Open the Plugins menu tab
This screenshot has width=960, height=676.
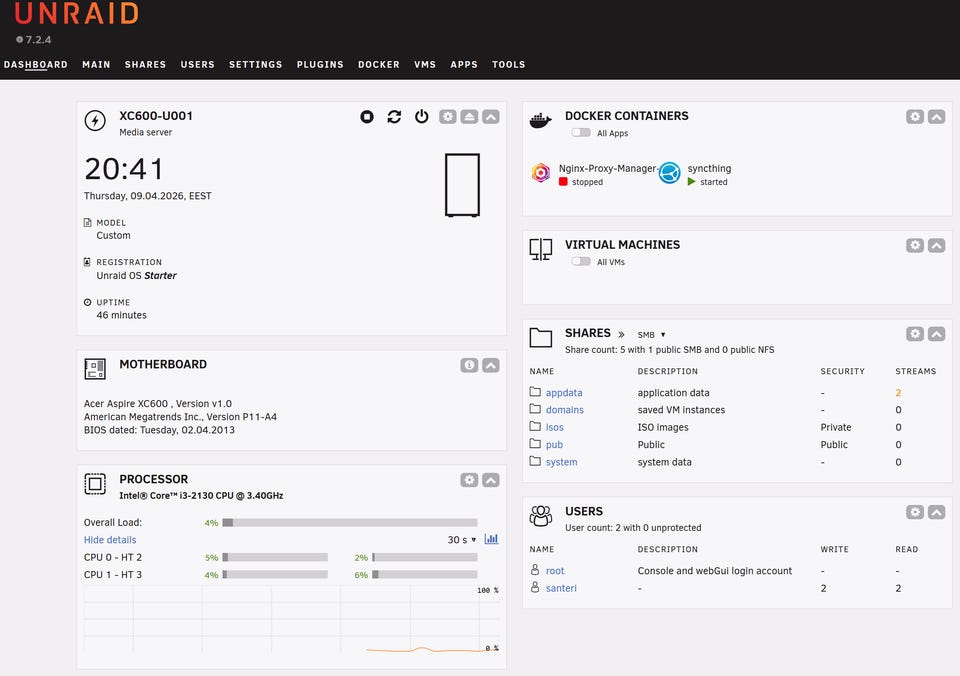pos(320,64)
